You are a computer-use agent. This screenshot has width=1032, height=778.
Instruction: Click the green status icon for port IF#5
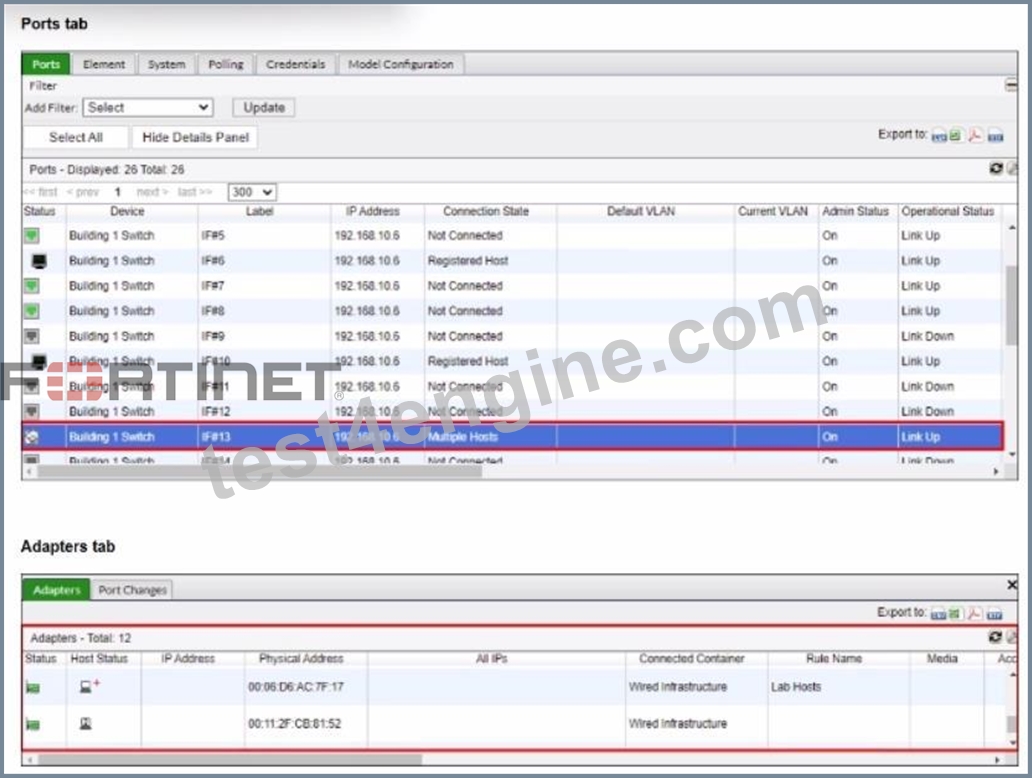click(32, 236)
